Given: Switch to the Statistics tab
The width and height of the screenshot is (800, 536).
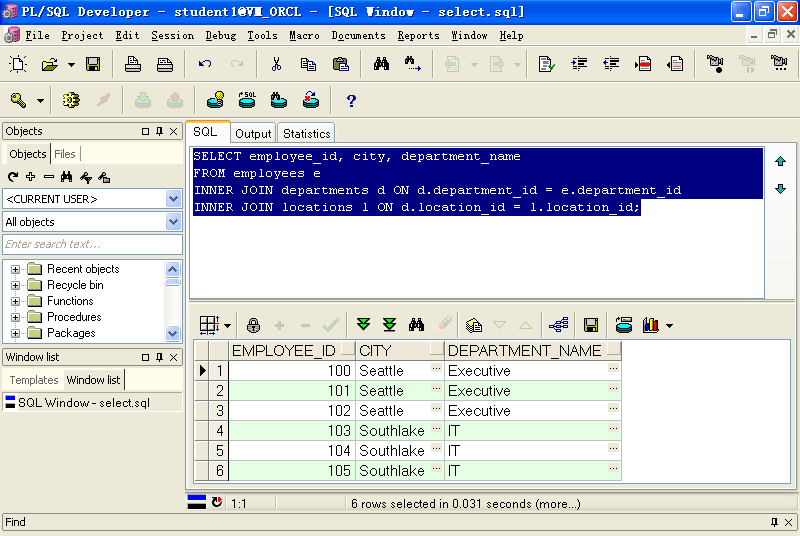Looking at the screenshot, I should pos(306,133).
